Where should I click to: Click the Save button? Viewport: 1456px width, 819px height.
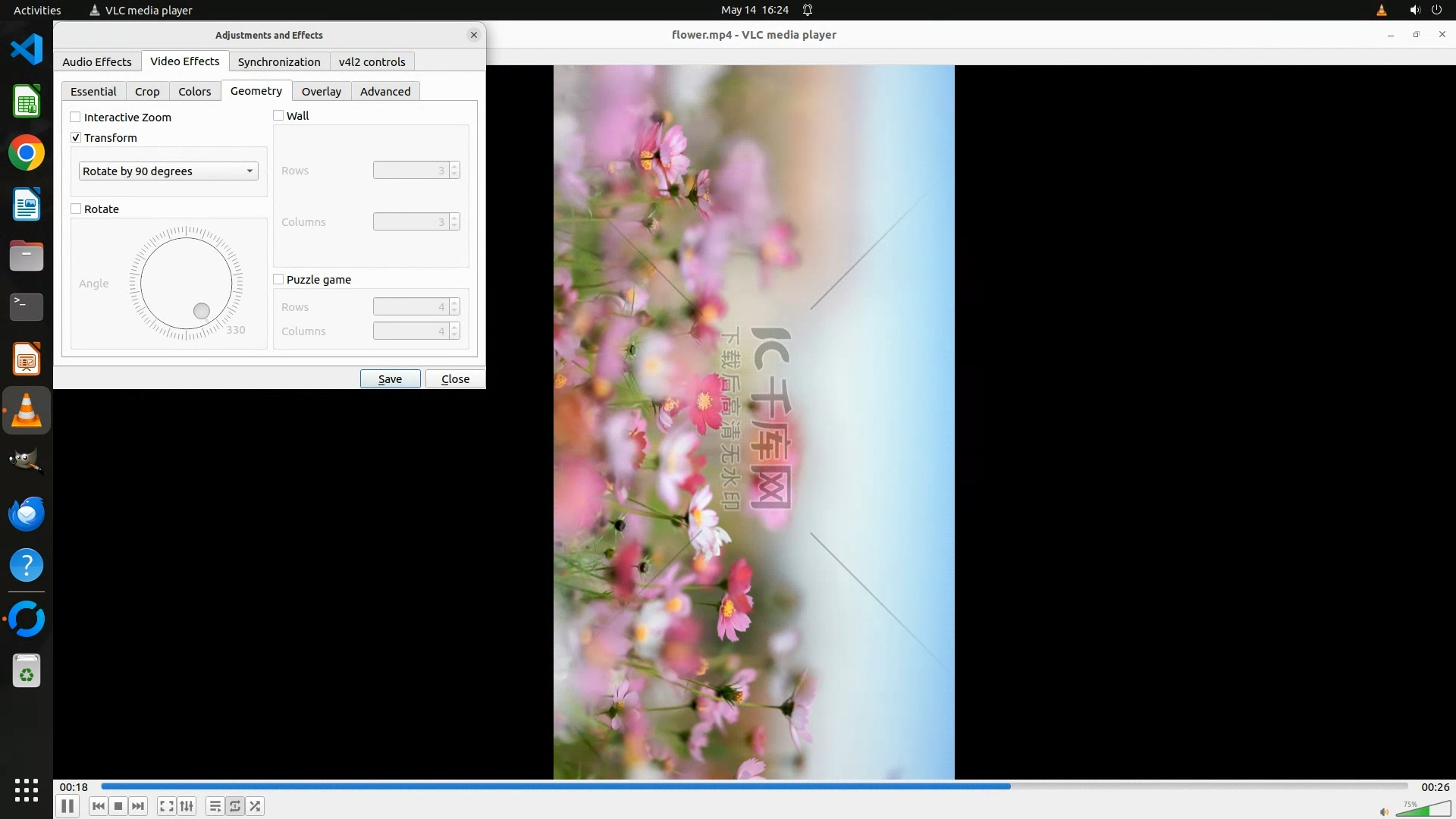[390, 378]
